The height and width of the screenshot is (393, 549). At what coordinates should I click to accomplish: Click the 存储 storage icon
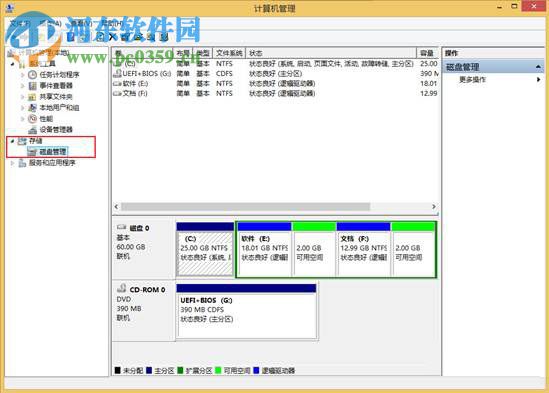22,141
